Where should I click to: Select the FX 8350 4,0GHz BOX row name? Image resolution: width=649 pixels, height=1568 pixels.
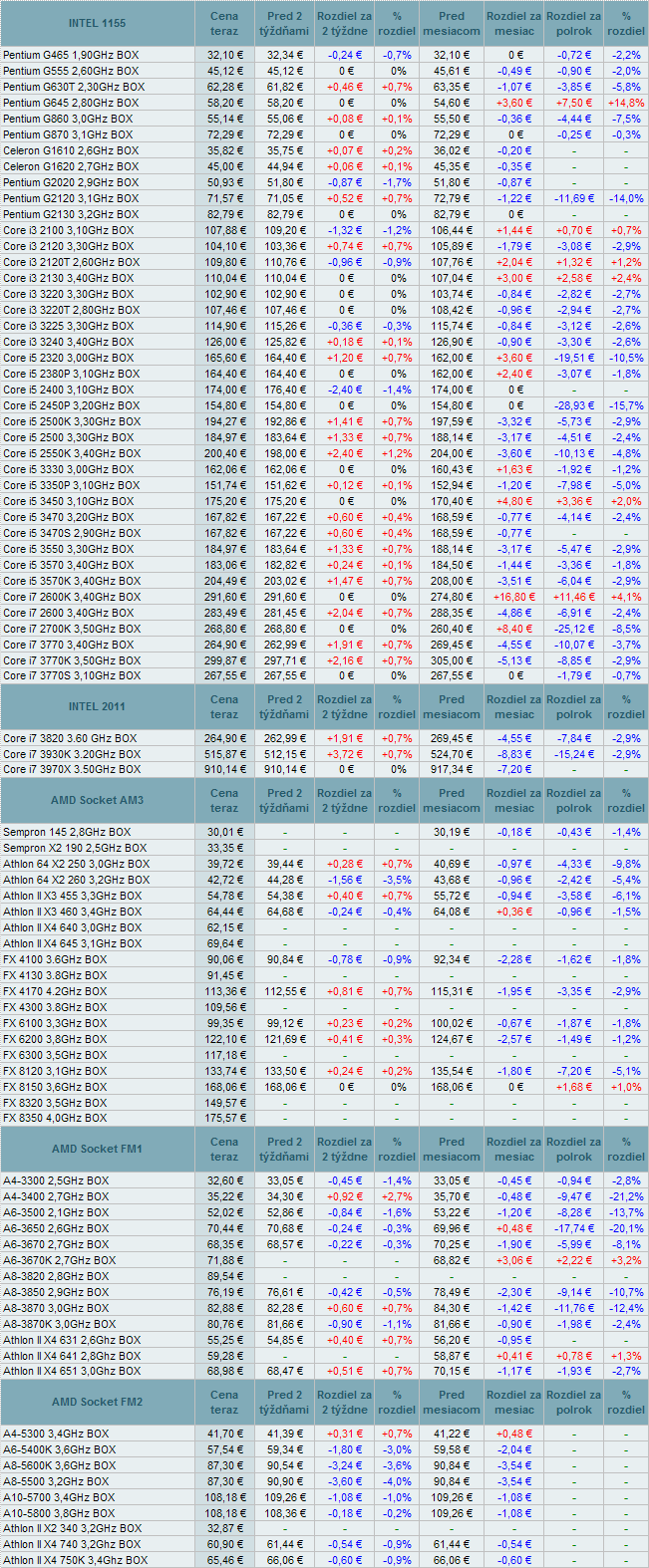click(55, 1118)
